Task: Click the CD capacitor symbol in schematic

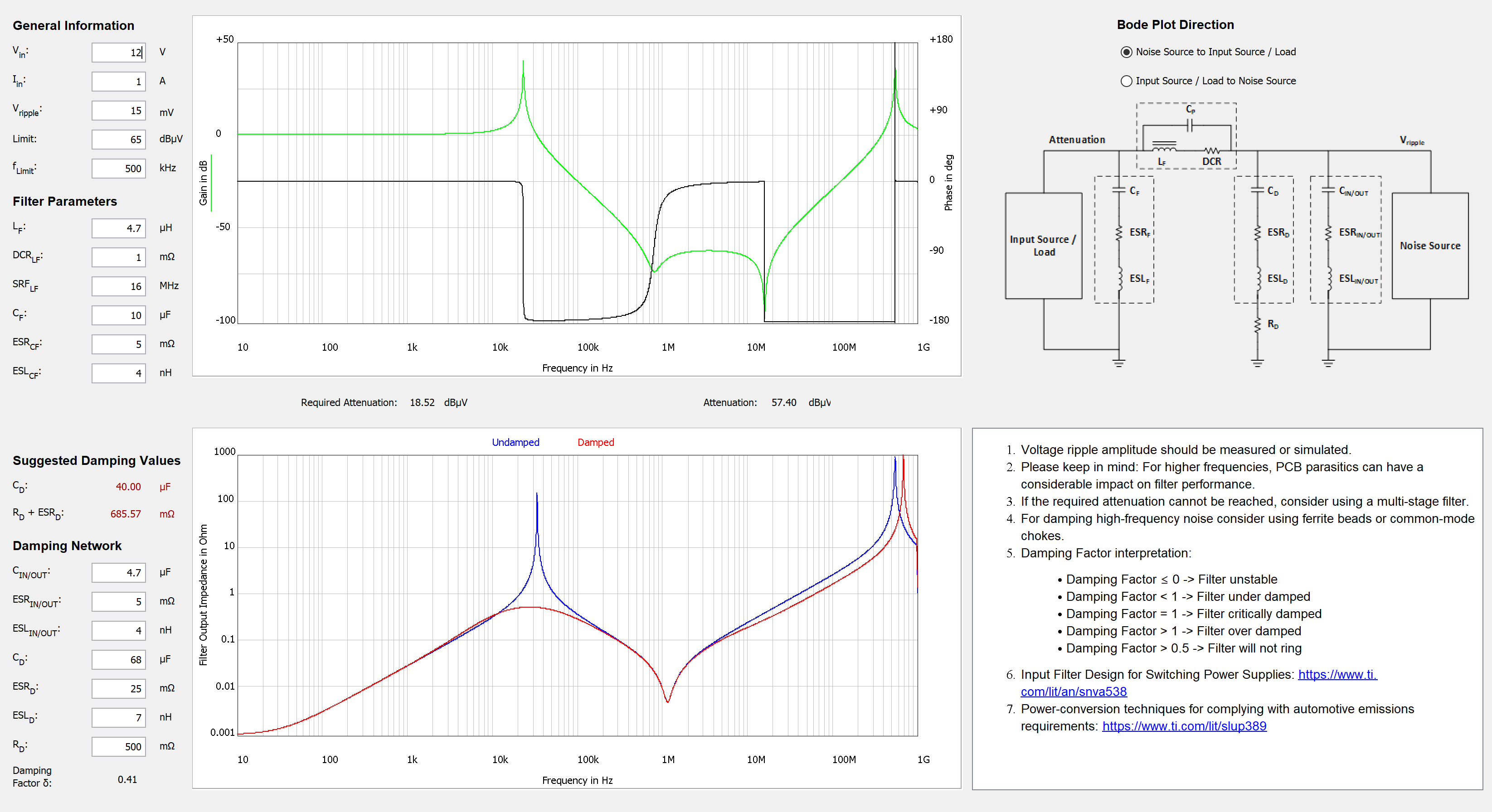Action: coord(1257,190)
